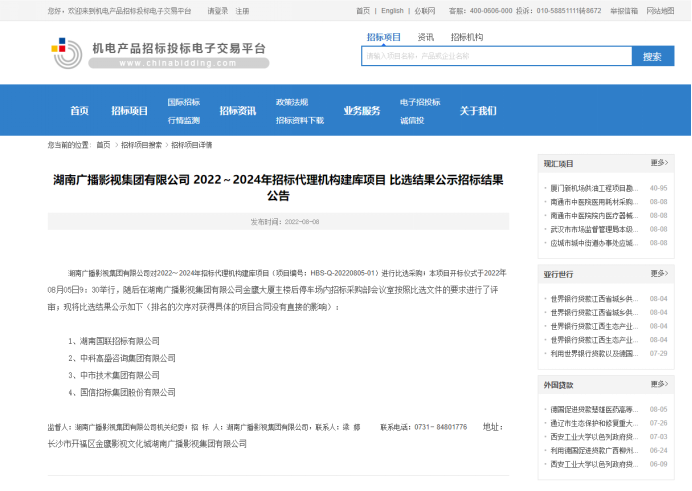Click 招标项目搜索 in the breadcrumb
The height and width of the screenshot is (491, 692).
point(141,145)
